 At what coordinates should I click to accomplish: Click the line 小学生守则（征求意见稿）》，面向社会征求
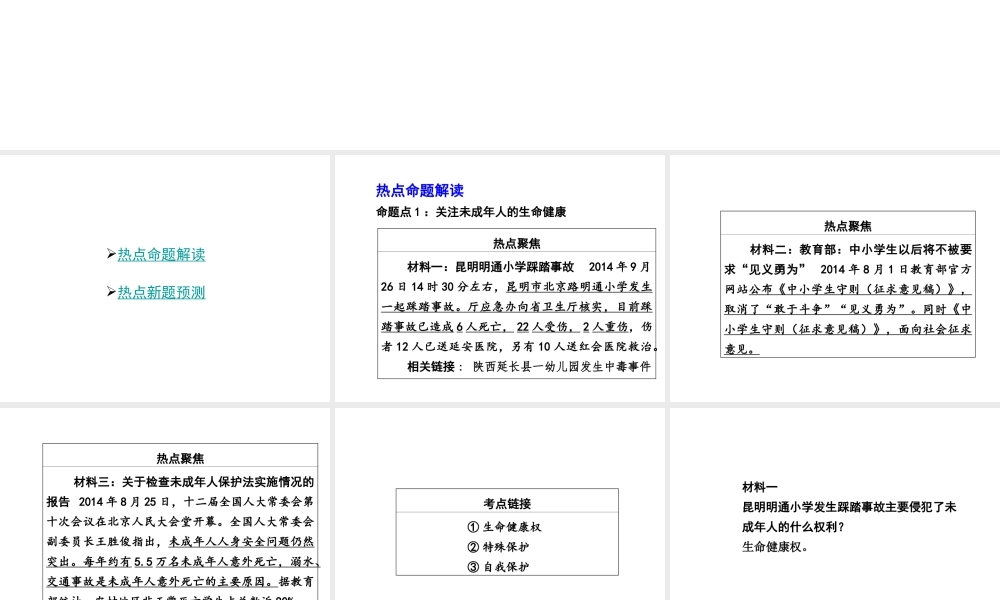click(x=848, y=329)
